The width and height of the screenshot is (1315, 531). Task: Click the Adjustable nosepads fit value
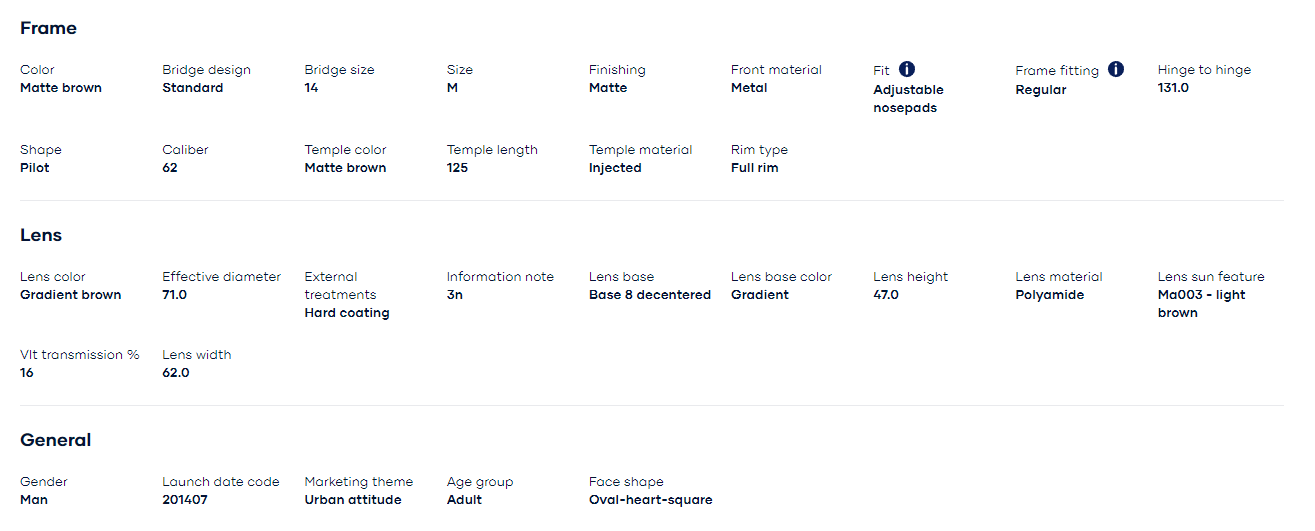tap(908, 99)
